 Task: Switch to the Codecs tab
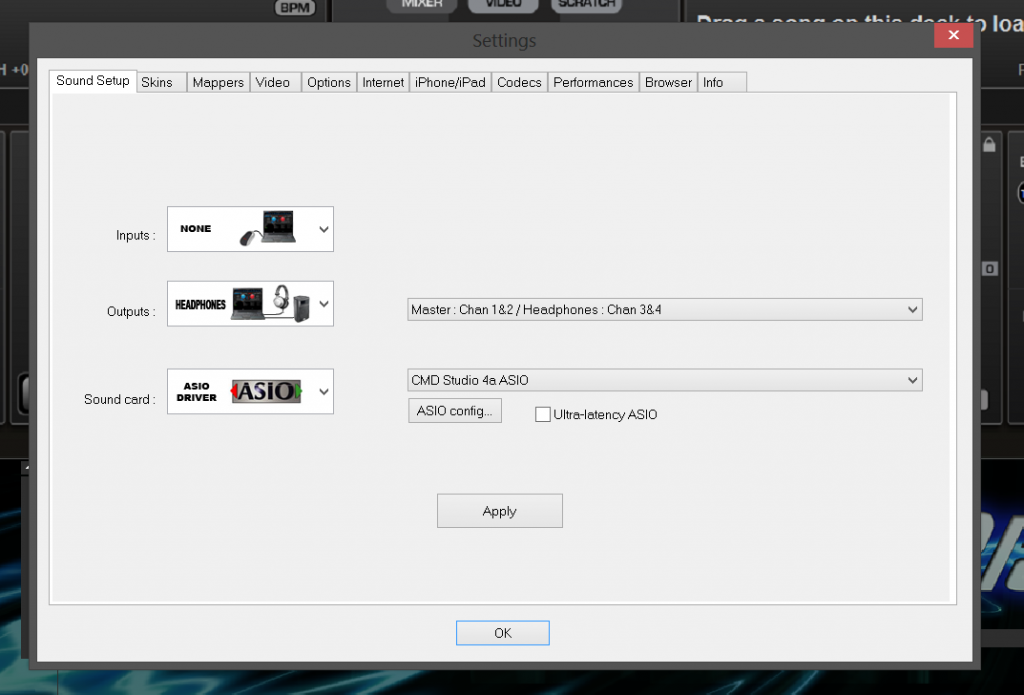[x=520, y=82]
